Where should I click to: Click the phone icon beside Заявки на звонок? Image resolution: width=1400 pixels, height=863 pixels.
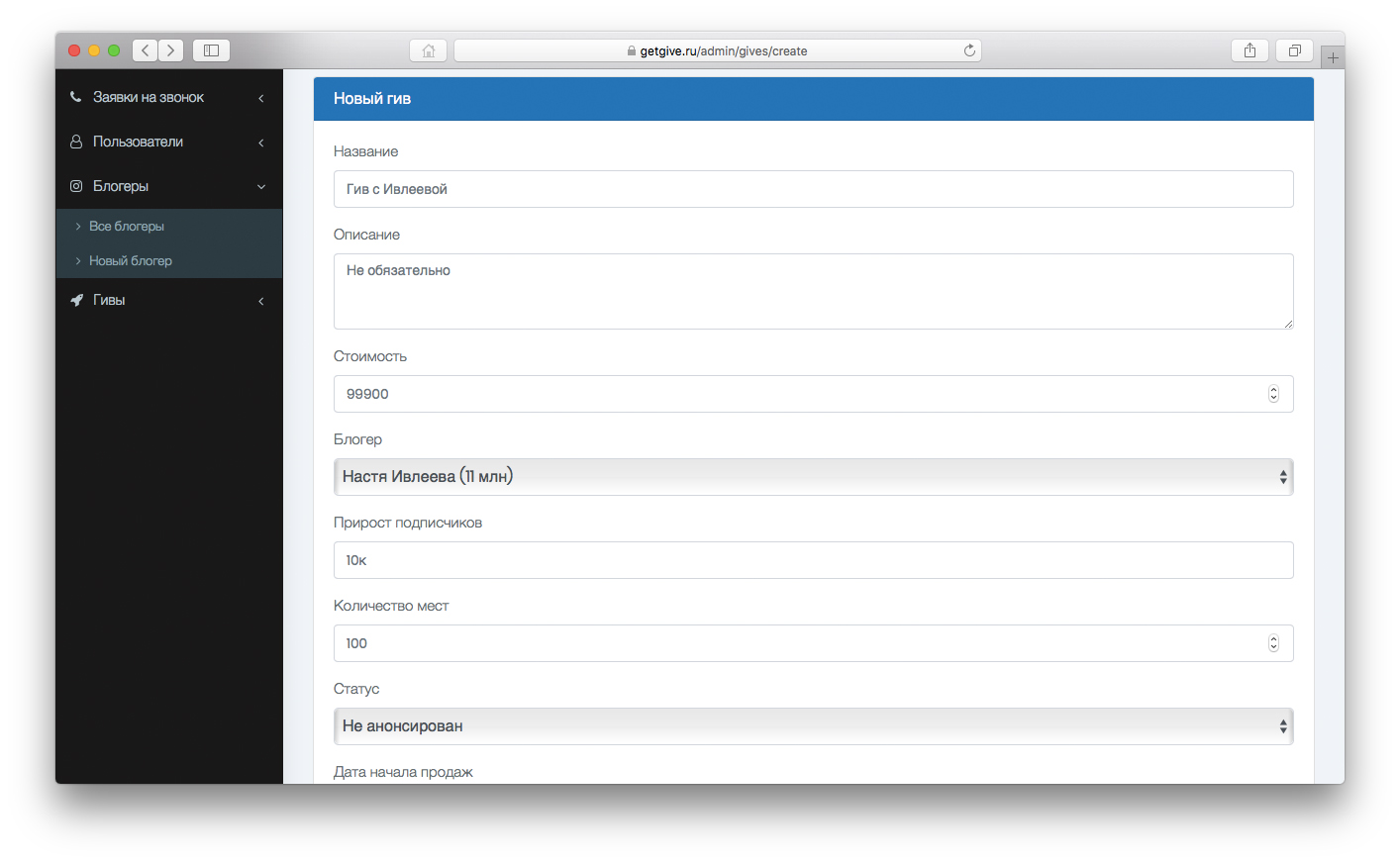click(x=76, y=97)
